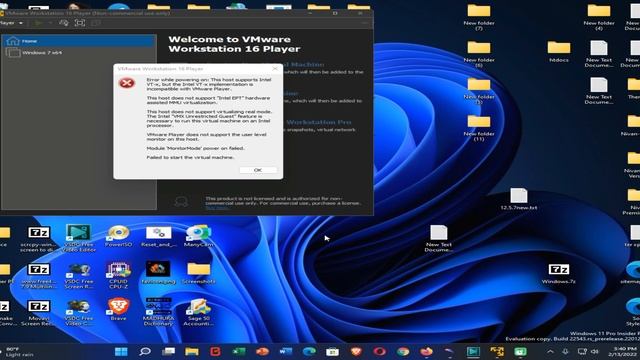Select the fahion.jpg image file on desktop
Image resolution: width=640 pixels, height=360 pixels.
point(158,273)
